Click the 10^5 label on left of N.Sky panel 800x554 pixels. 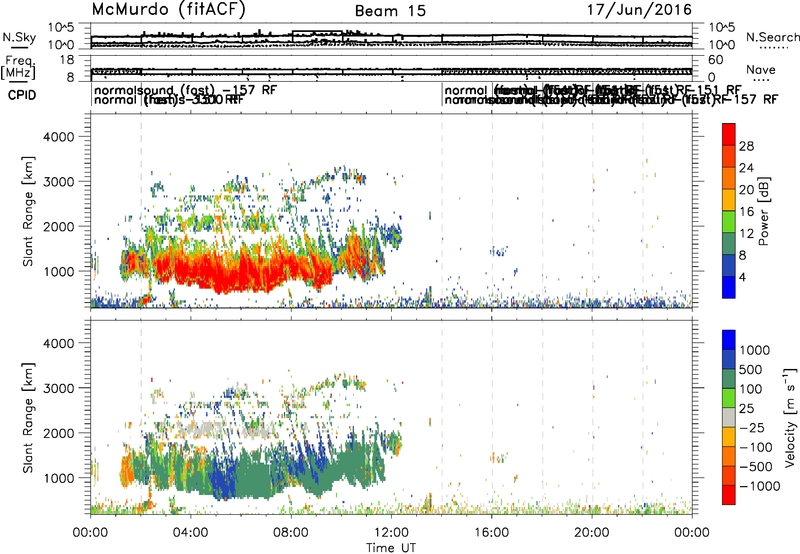point(61,28)
